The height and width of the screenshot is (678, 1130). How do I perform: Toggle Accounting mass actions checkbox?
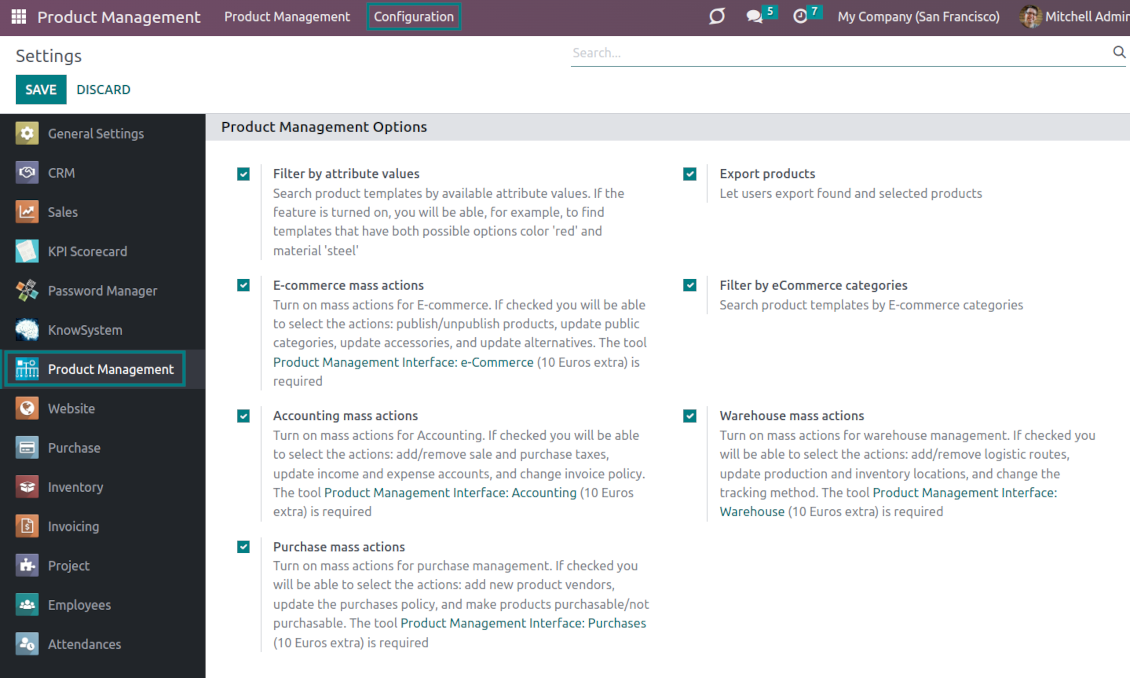coord(244,416)
